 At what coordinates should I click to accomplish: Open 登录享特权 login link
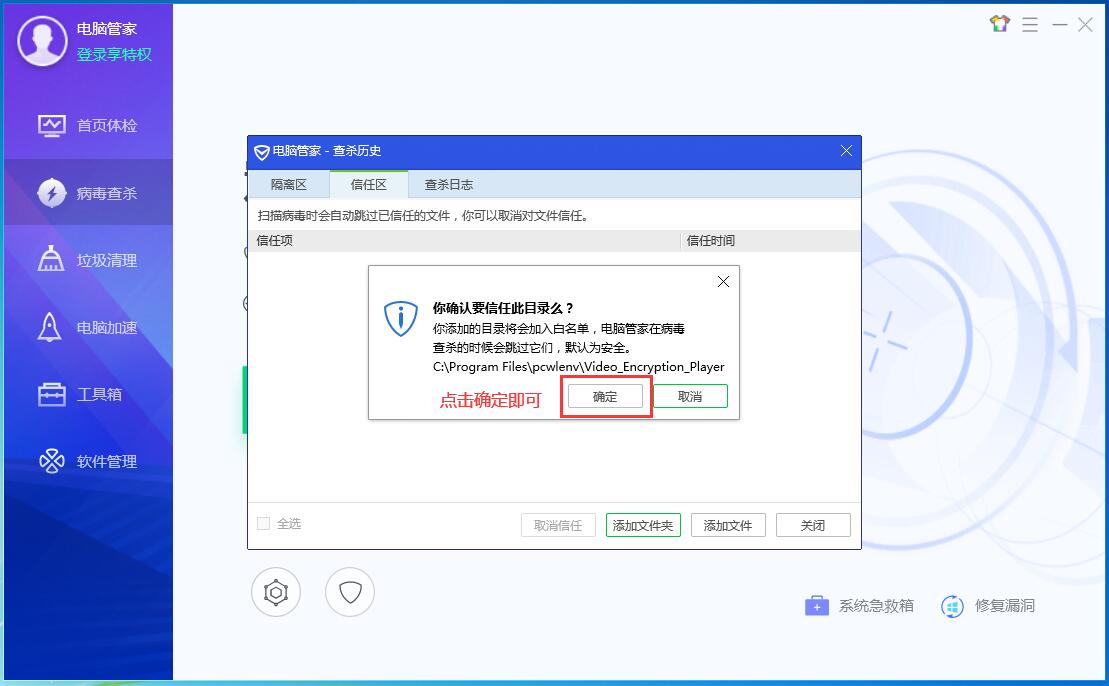[x=114, y=54]
